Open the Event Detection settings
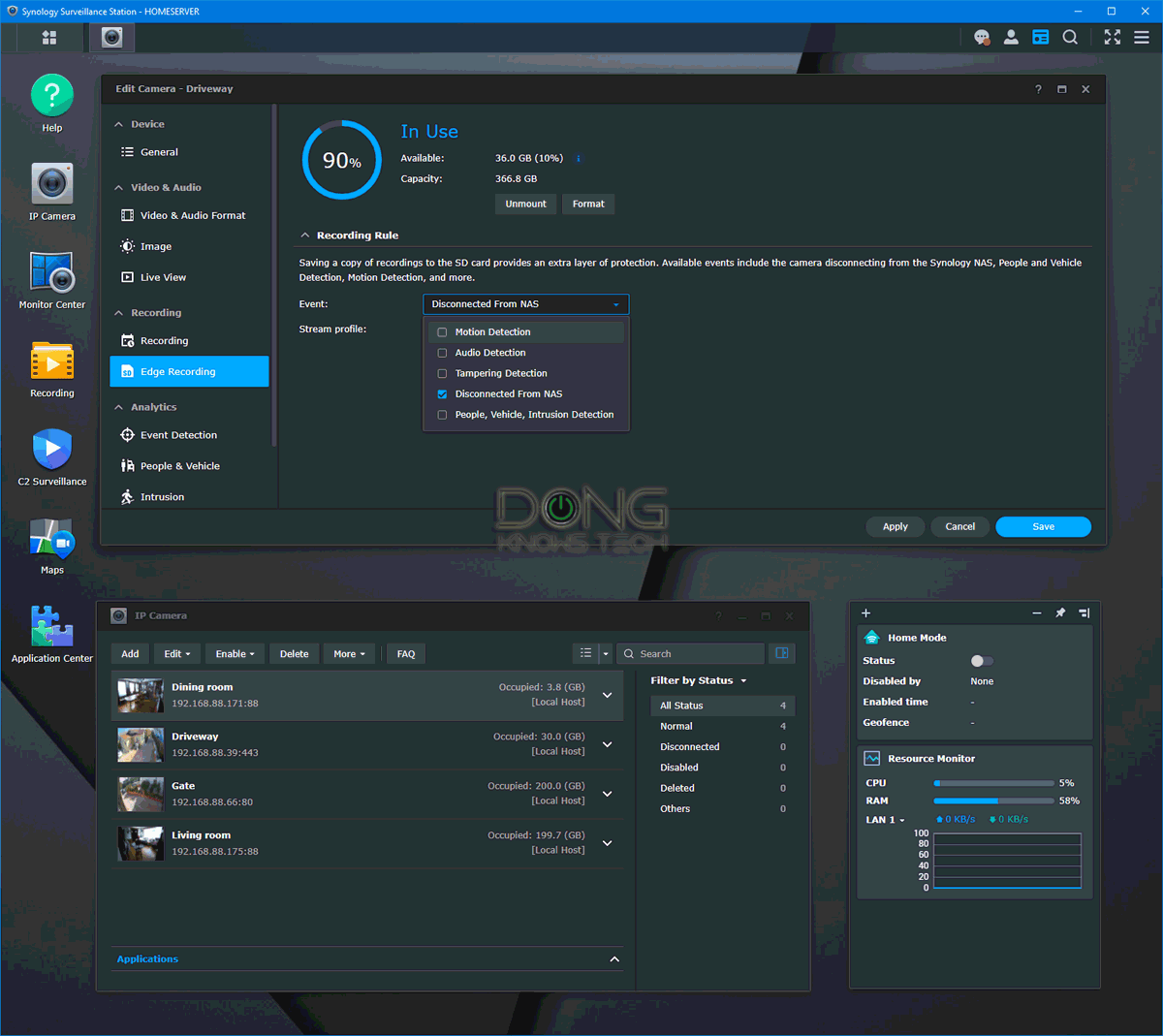The image size is (1163, 1036). click(180, 434)
